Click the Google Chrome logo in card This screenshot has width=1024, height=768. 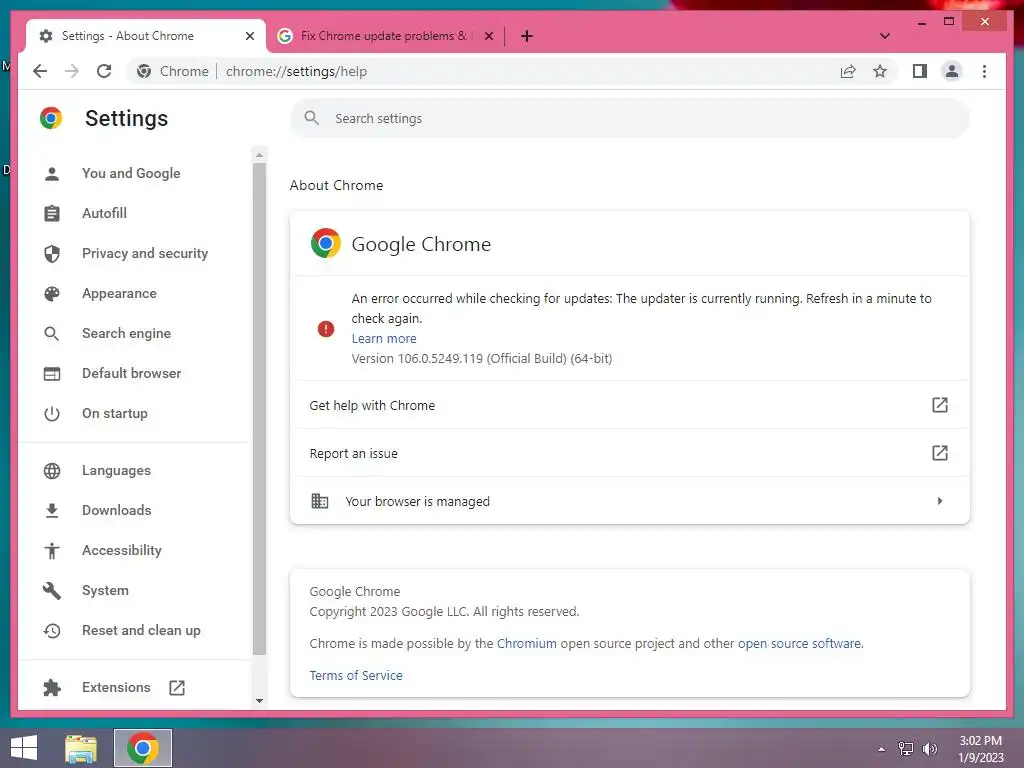coord(326,244)
